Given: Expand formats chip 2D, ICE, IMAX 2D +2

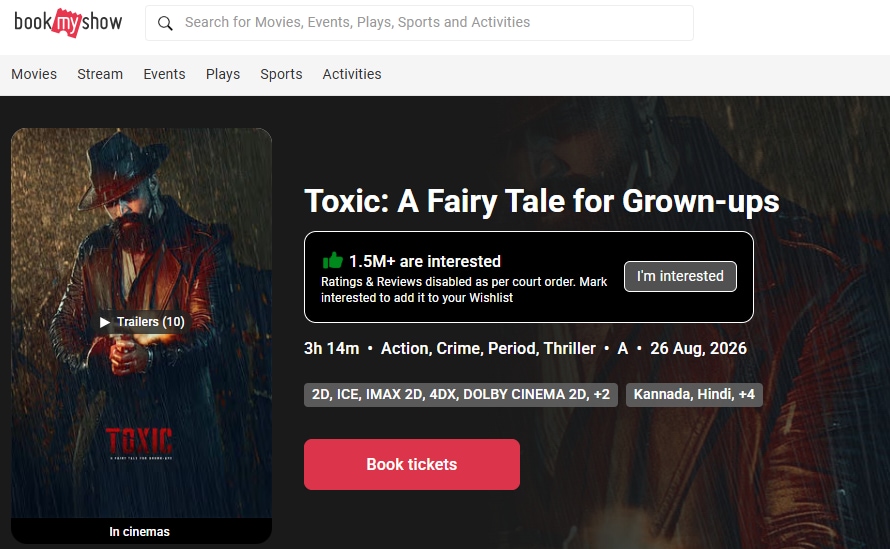Looking at the screenshot, I should pyautogui.click(x=461, y=395).
